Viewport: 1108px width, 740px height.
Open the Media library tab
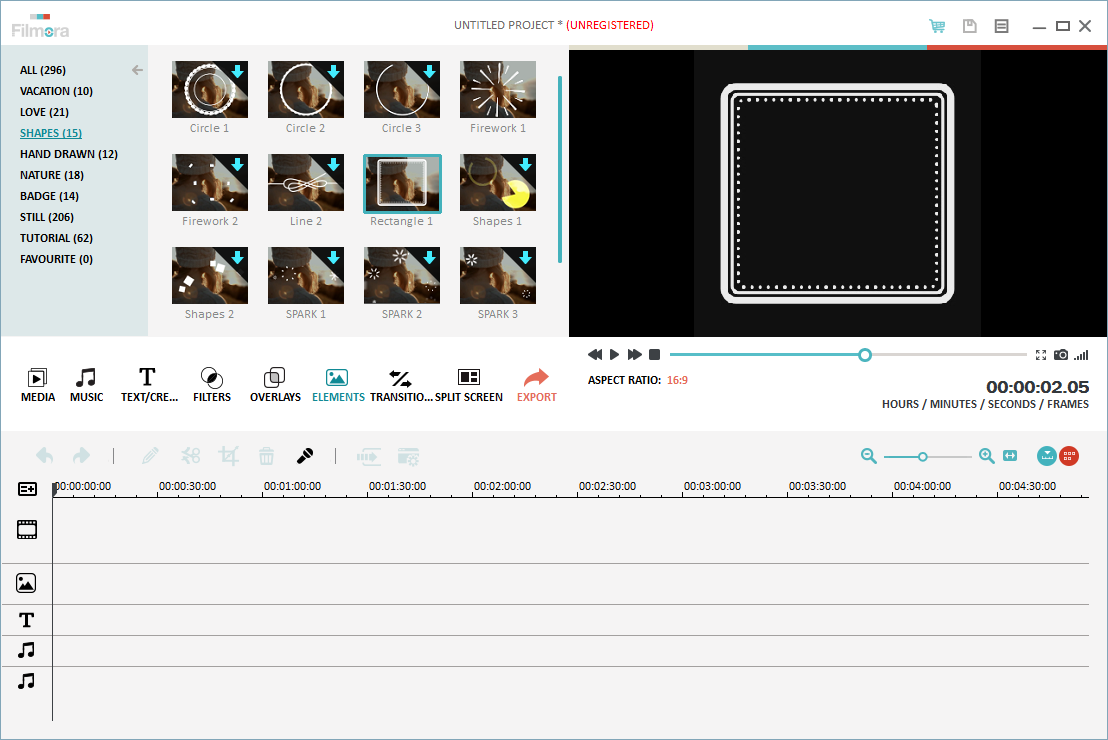37,384
